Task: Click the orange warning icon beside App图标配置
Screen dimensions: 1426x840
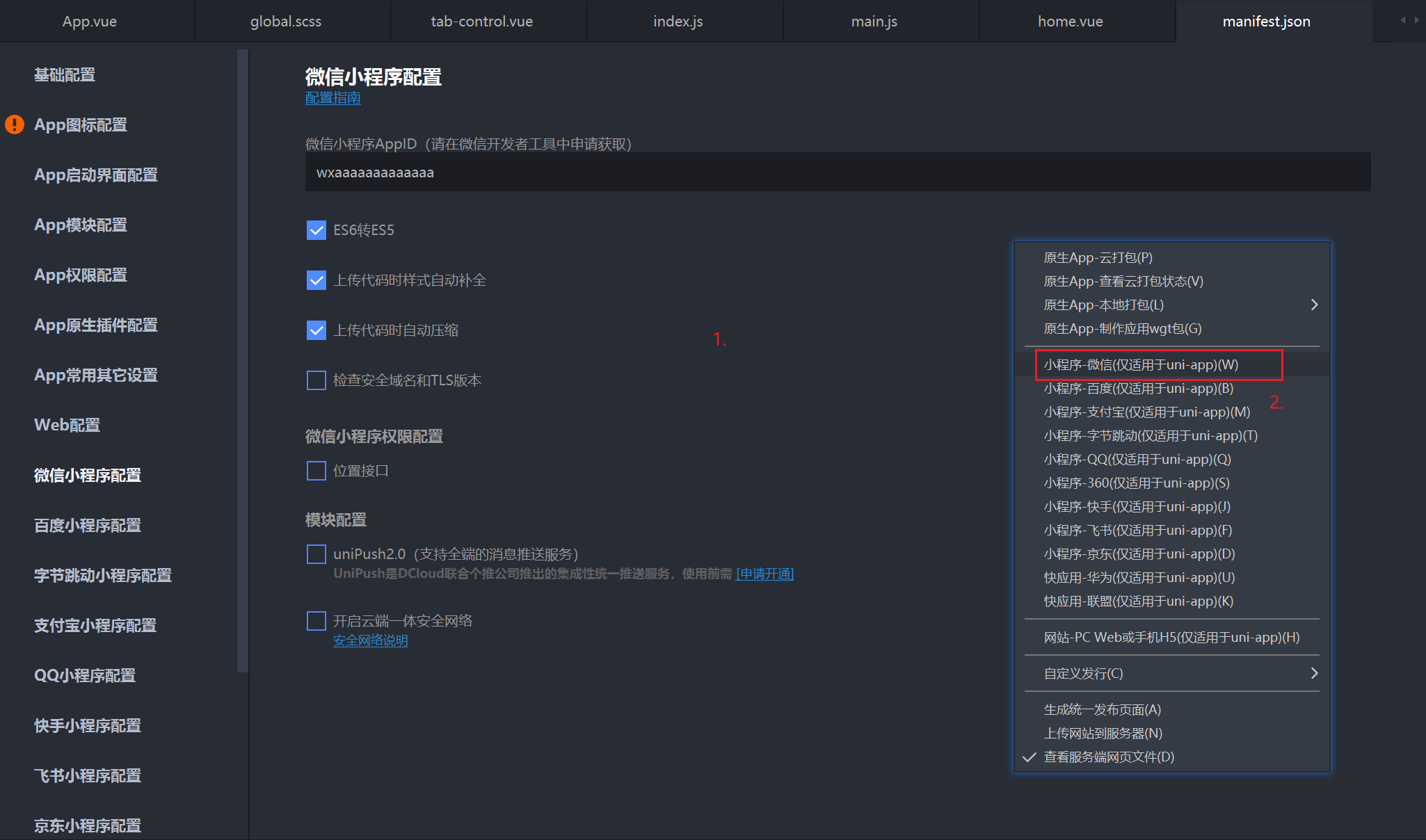Action: click(15, 124)
